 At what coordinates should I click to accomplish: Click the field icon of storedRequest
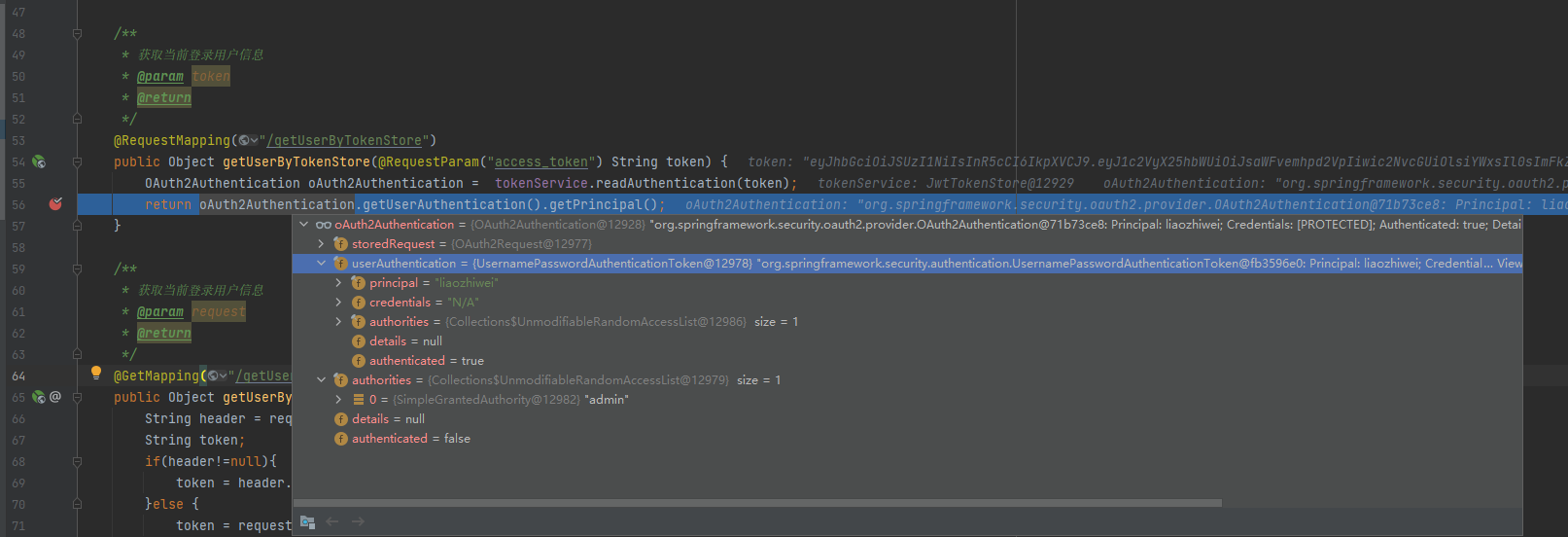click(340, 244)
